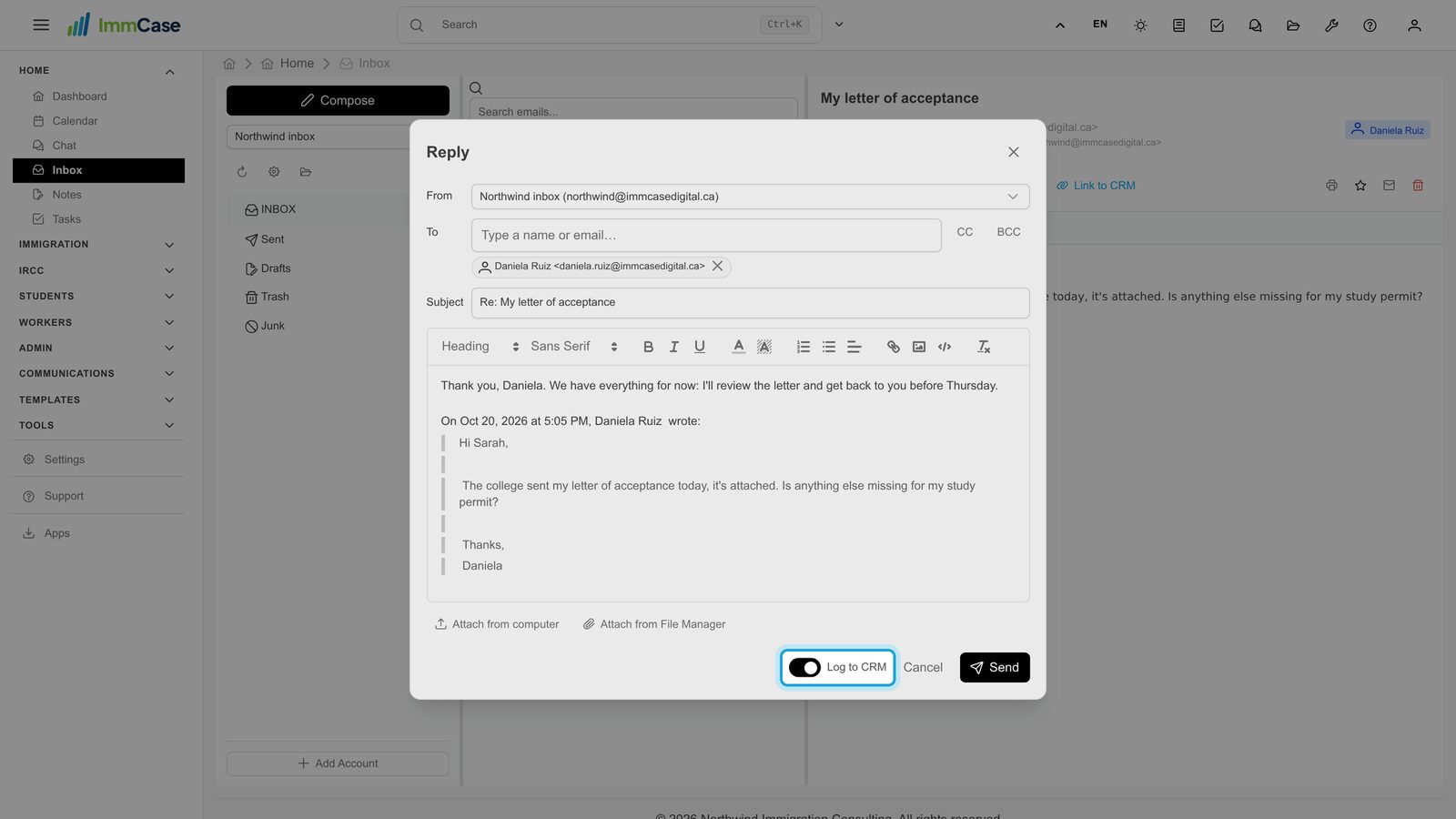The image size is (1456, 819).
Task: Open the Heading style dropdown
Action: 479,347
